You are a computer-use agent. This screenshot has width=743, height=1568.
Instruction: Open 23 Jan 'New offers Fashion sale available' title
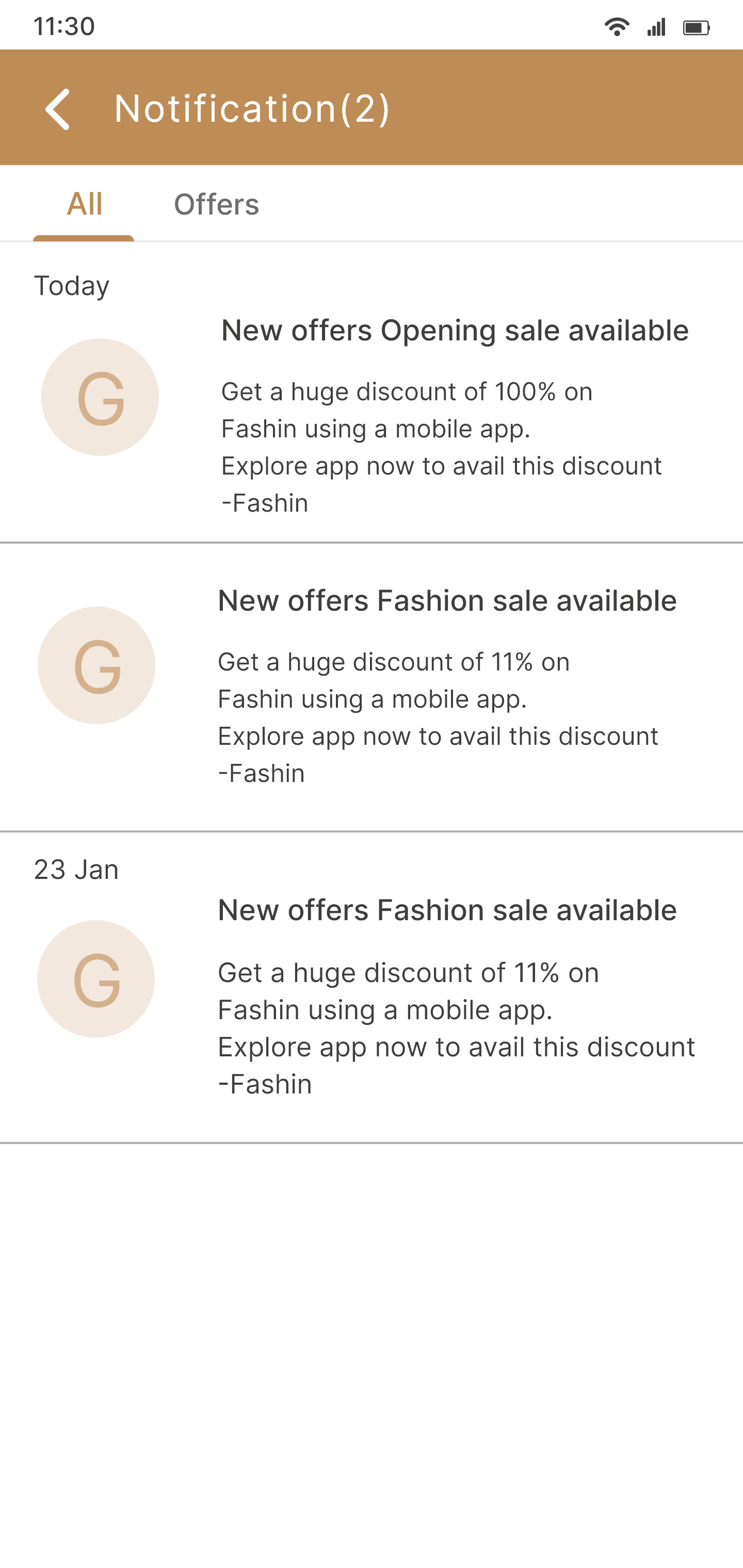tap(447, 910)
